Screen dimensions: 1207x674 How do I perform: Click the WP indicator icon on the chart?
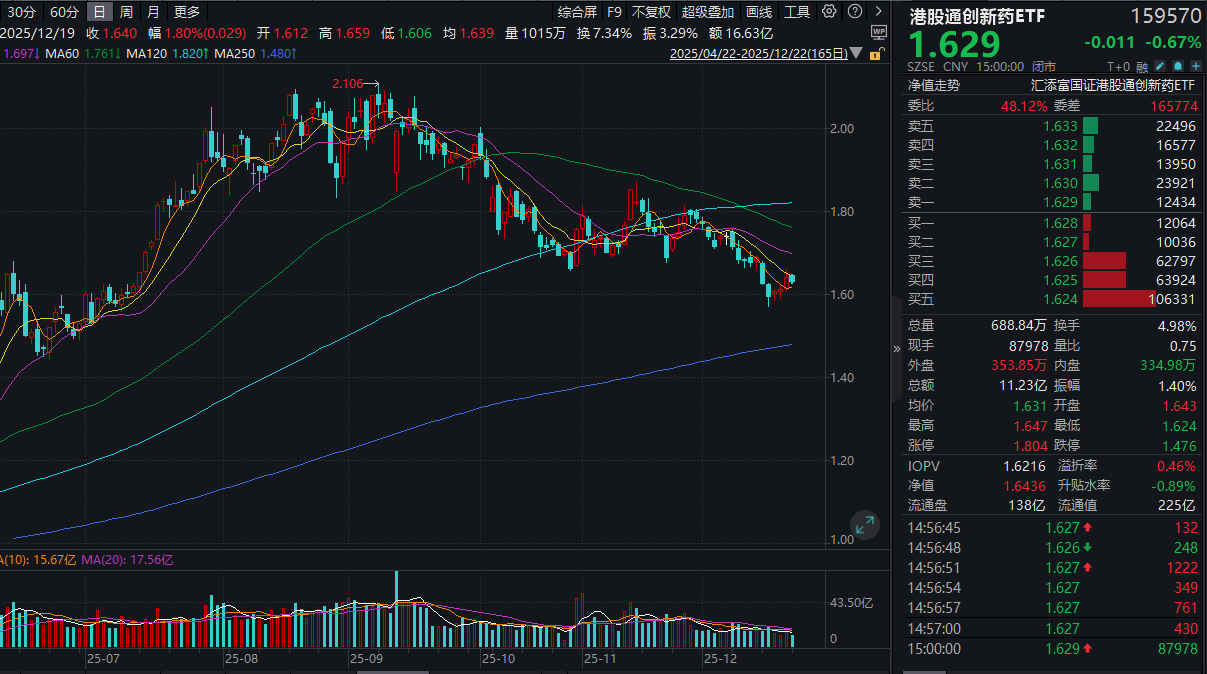[878, 32]
